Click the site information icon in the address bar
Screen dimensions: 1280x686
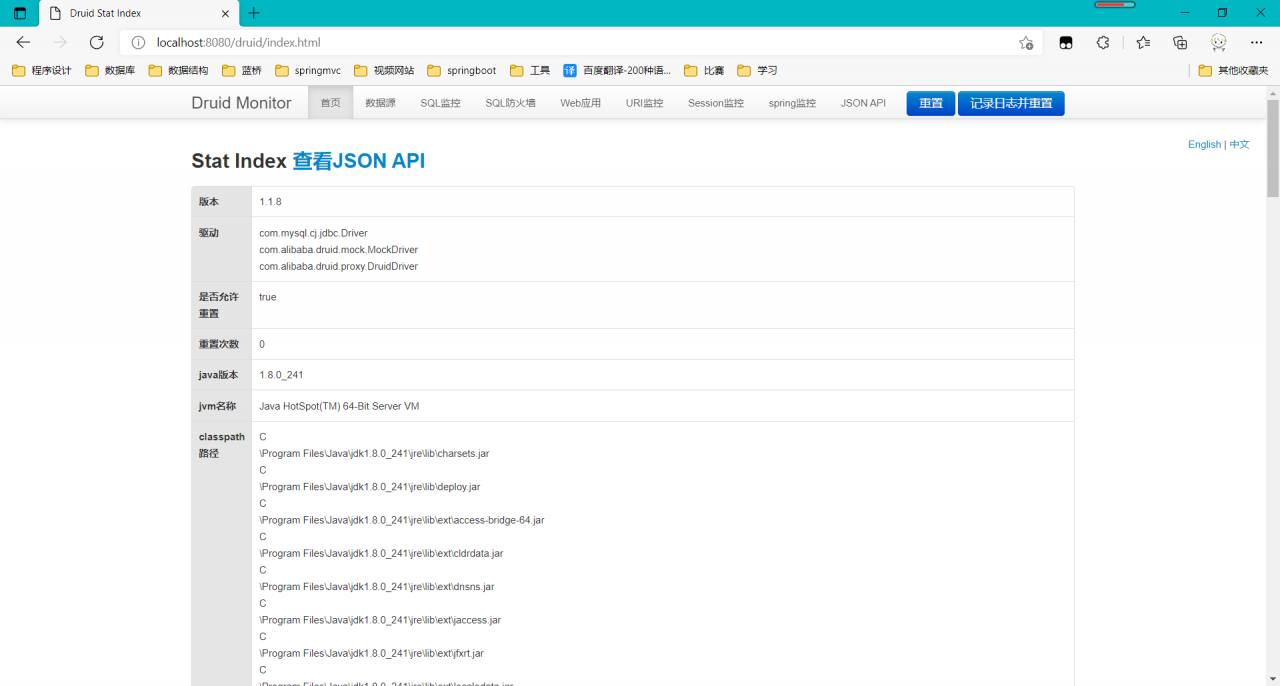click(139, 43)
